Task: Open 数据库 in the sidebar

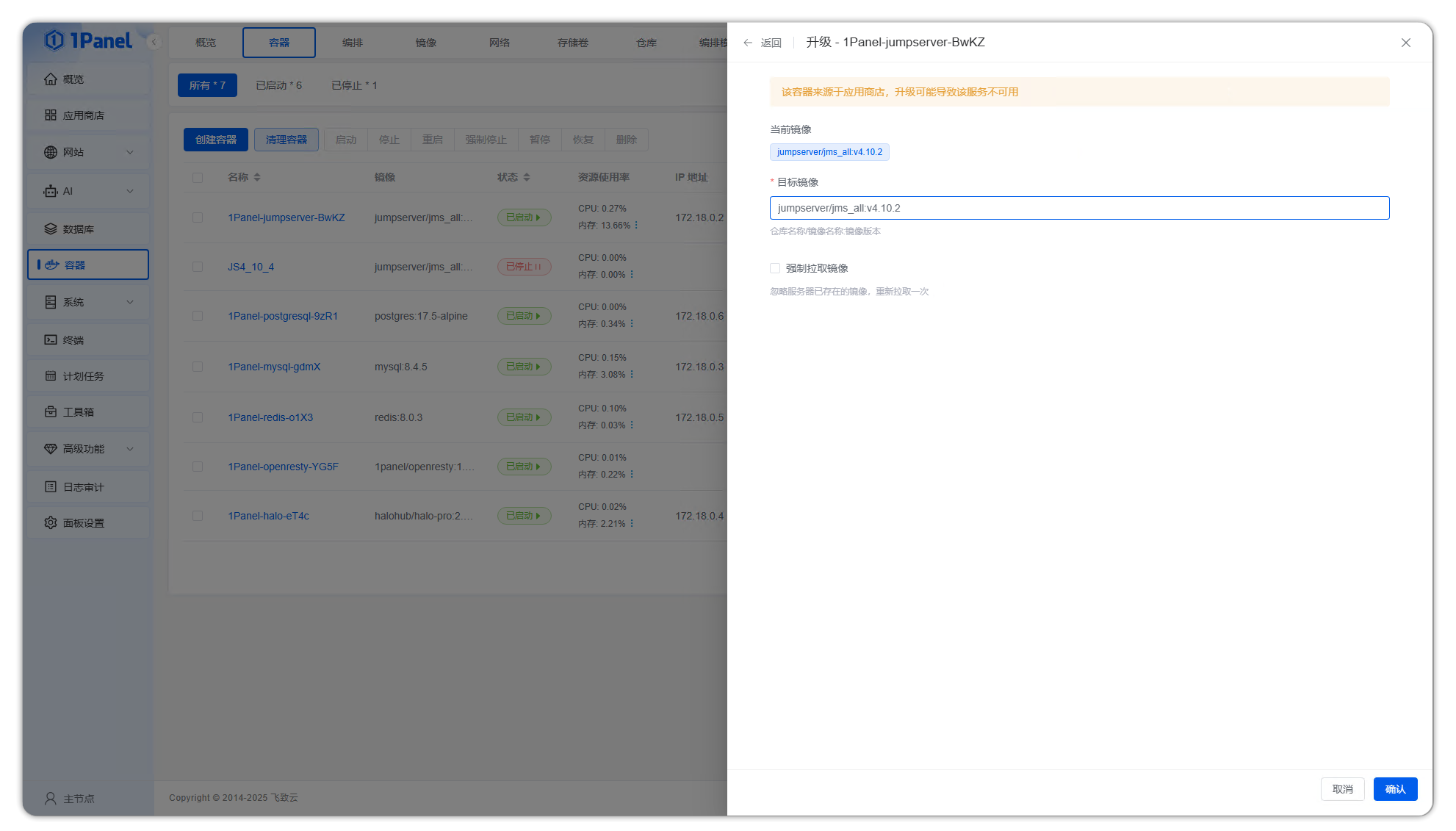Action: click(88, 229)
